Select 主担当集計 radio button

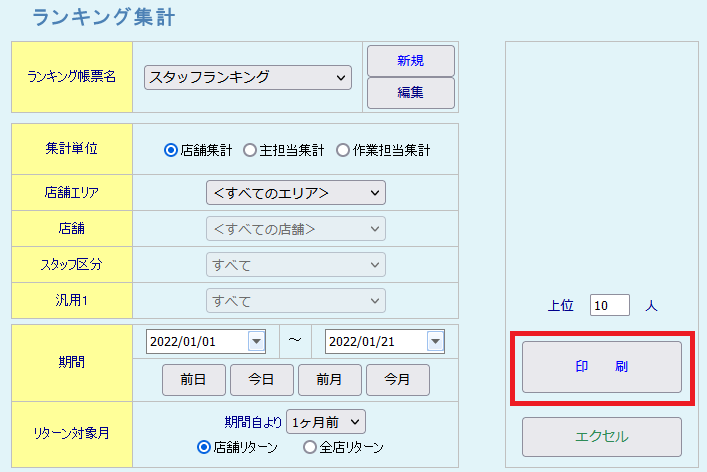(250, 150)
